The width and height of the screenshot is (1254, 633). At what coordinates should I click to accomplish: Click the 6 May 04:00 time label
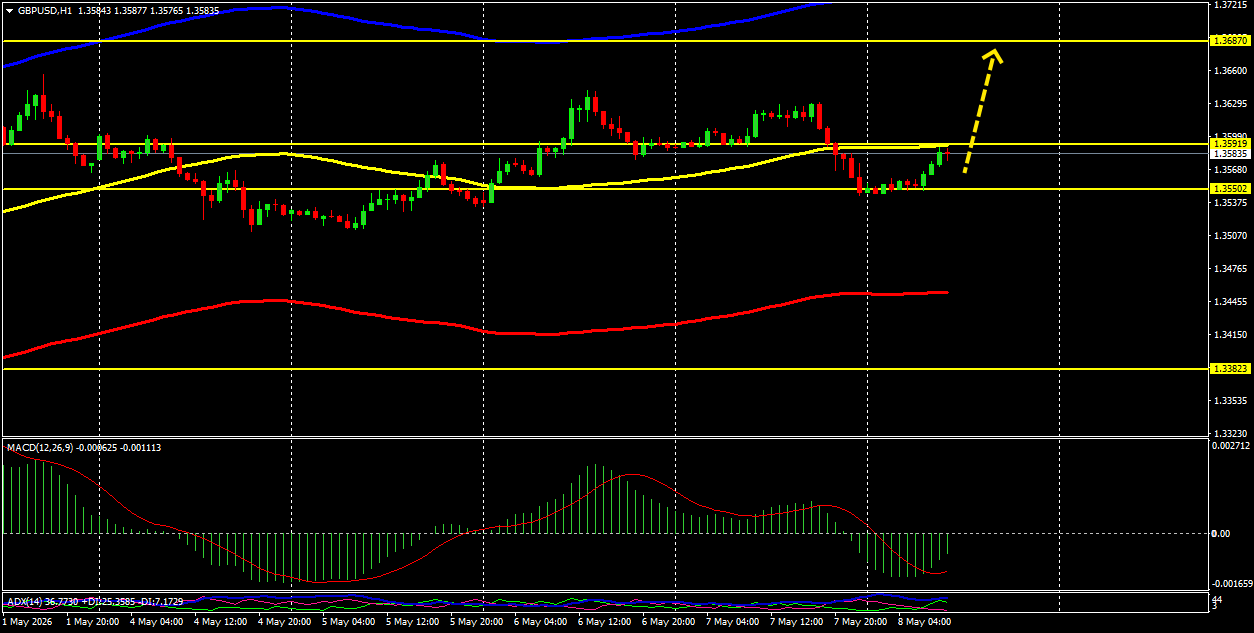(542, 621)
